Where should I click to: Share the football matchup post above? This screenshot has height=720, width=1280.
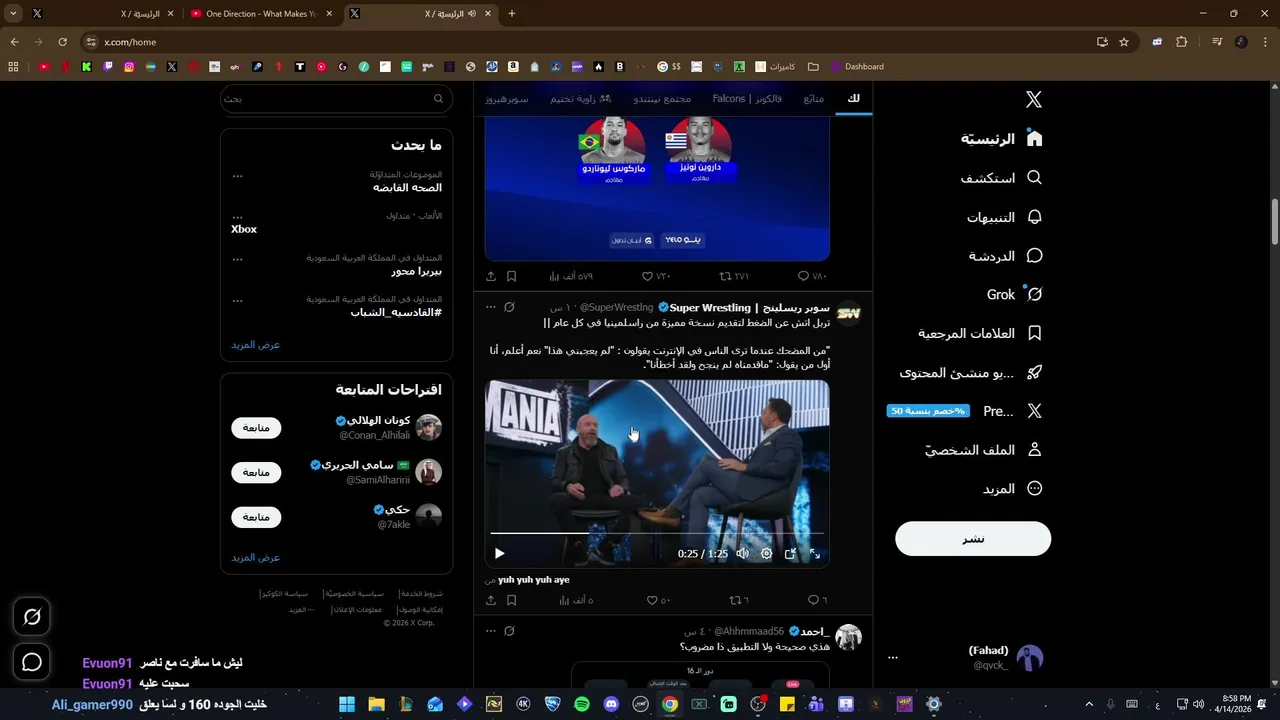(491, 276)
